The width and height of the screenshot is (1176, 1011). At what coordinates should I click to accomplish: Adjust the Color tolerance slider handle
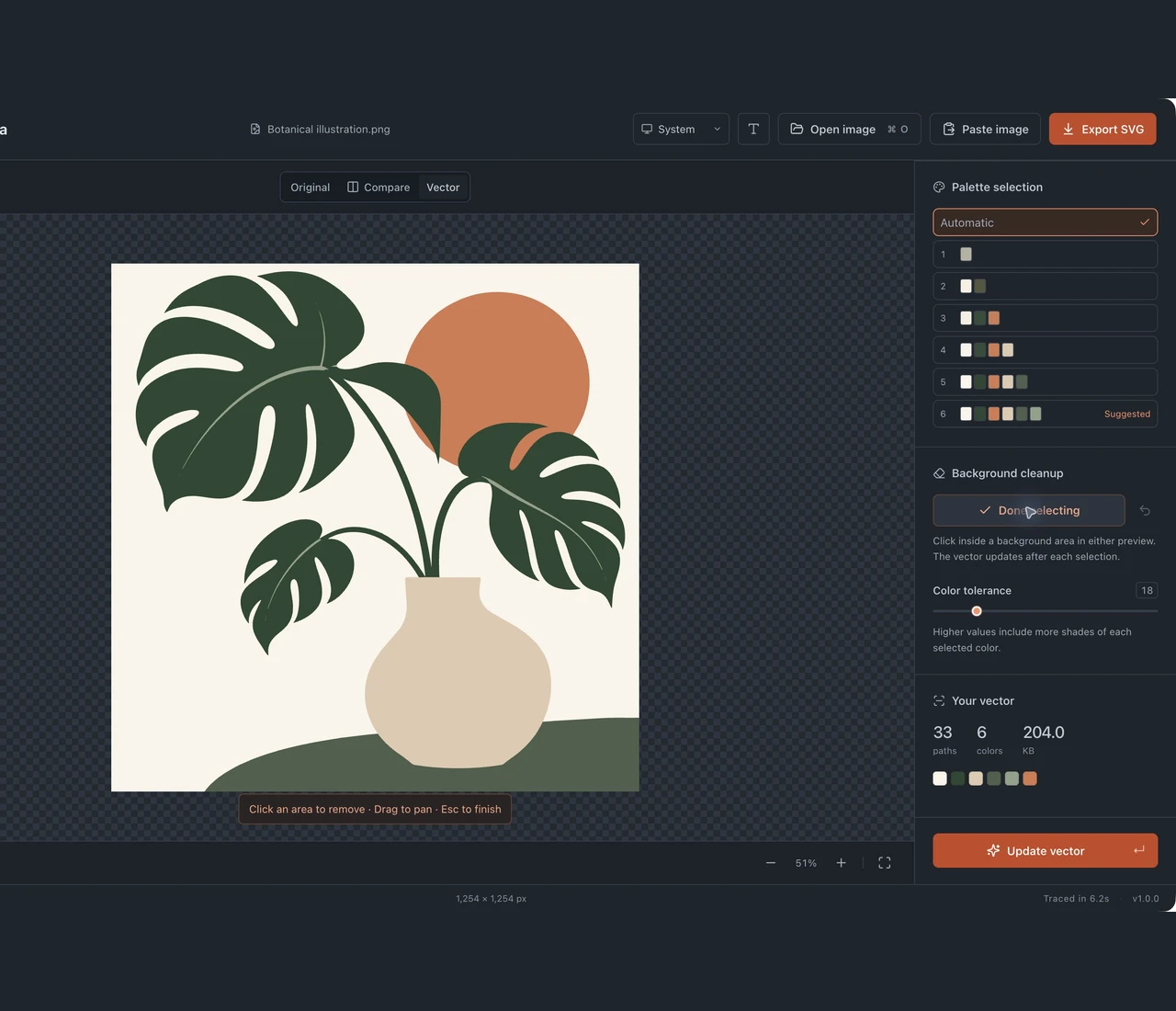tap(977, 611)
